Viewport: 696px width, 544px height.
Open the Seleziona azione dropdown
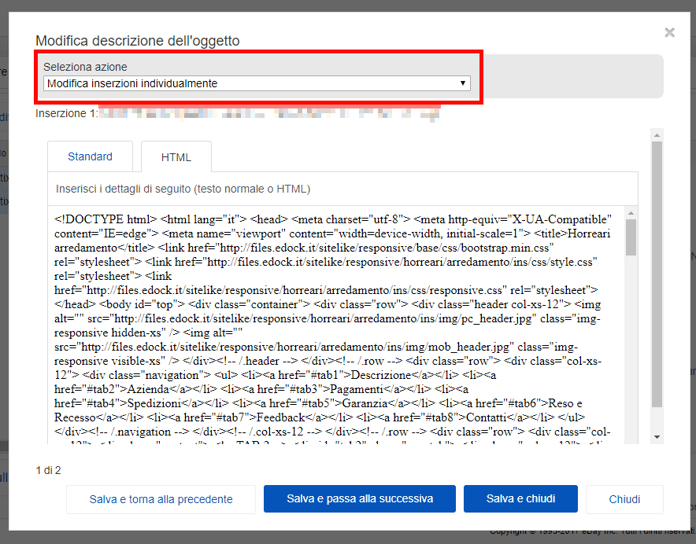click(257, 84)
